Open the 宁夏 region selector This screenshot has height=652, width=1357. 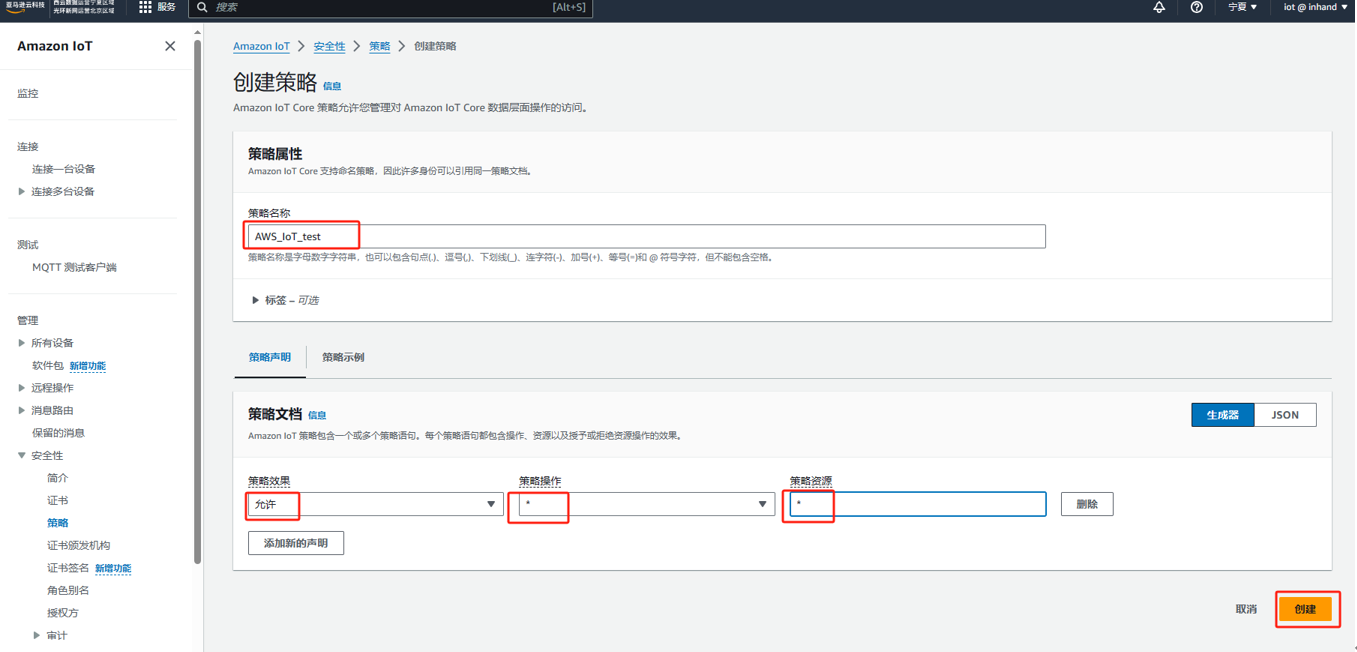(x=1243, y=8)
